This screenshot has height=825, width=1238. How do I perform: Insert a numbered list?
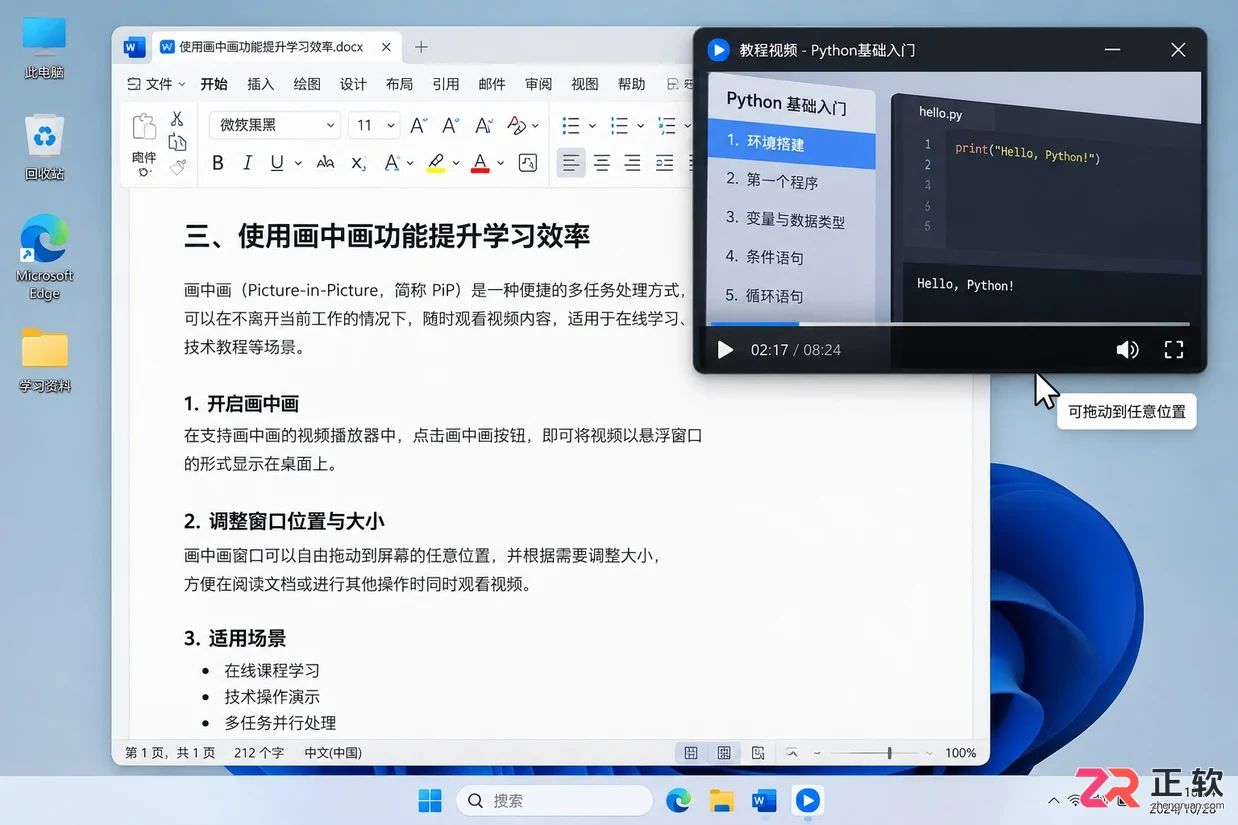point(619,125)
